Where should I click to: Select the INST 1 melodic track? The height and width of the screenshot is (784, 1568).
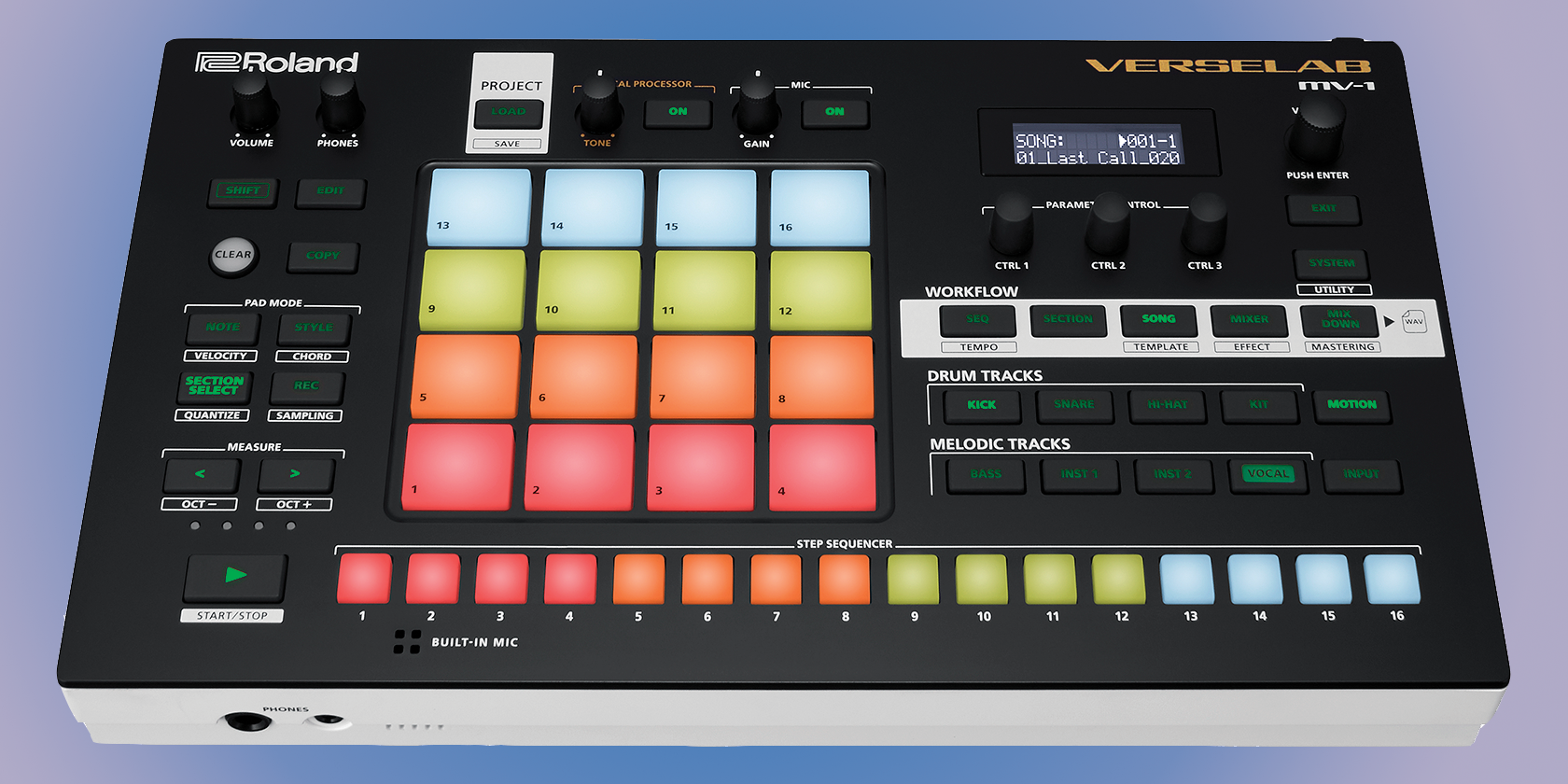pos(1079,475)
